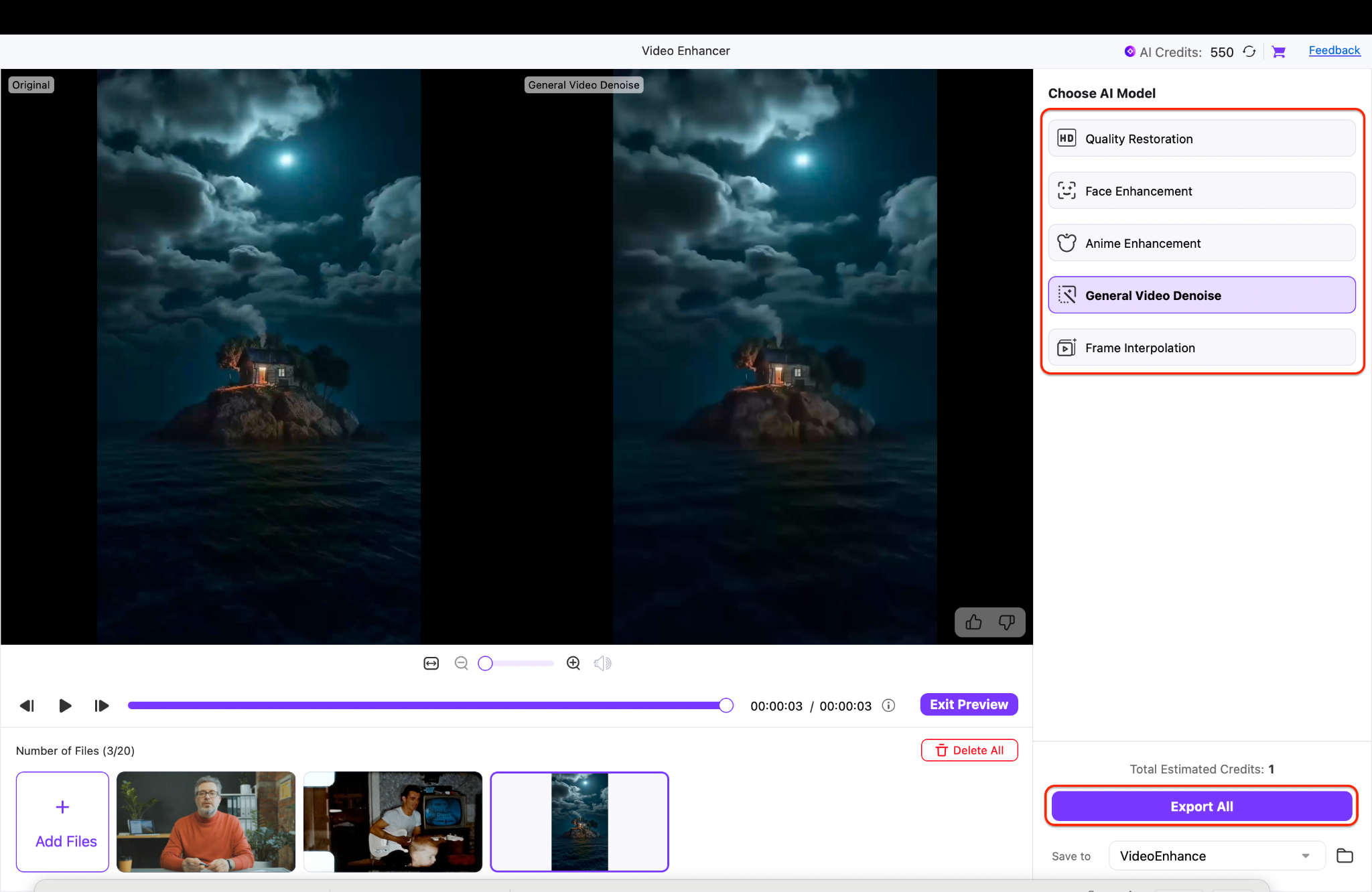The width and height of the screenshot is (1372, 892).
Task: Step back to the previous frame
Action: 27,705
